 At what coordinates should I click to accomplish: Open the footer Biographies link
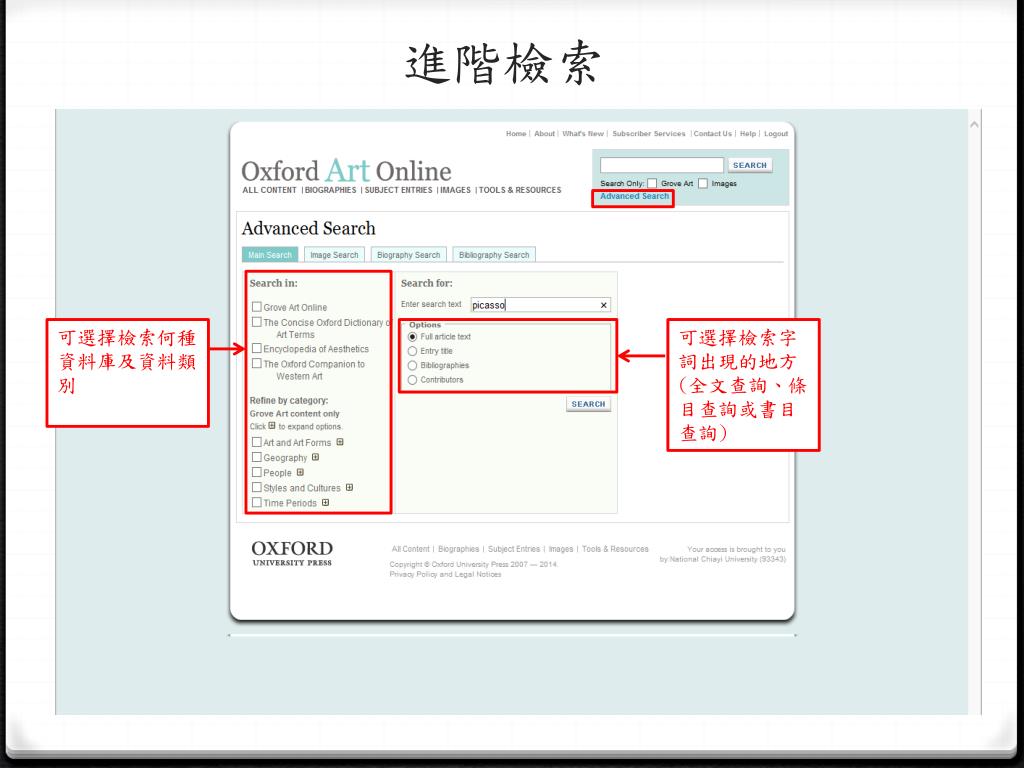coord(458,549)
